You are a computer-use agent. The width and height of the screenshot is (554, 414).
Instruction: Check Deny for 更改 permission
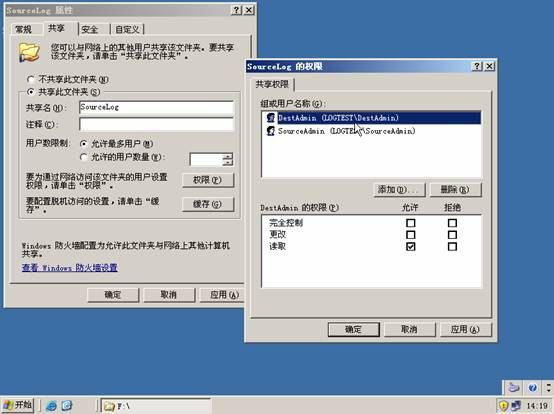[452, 235]
